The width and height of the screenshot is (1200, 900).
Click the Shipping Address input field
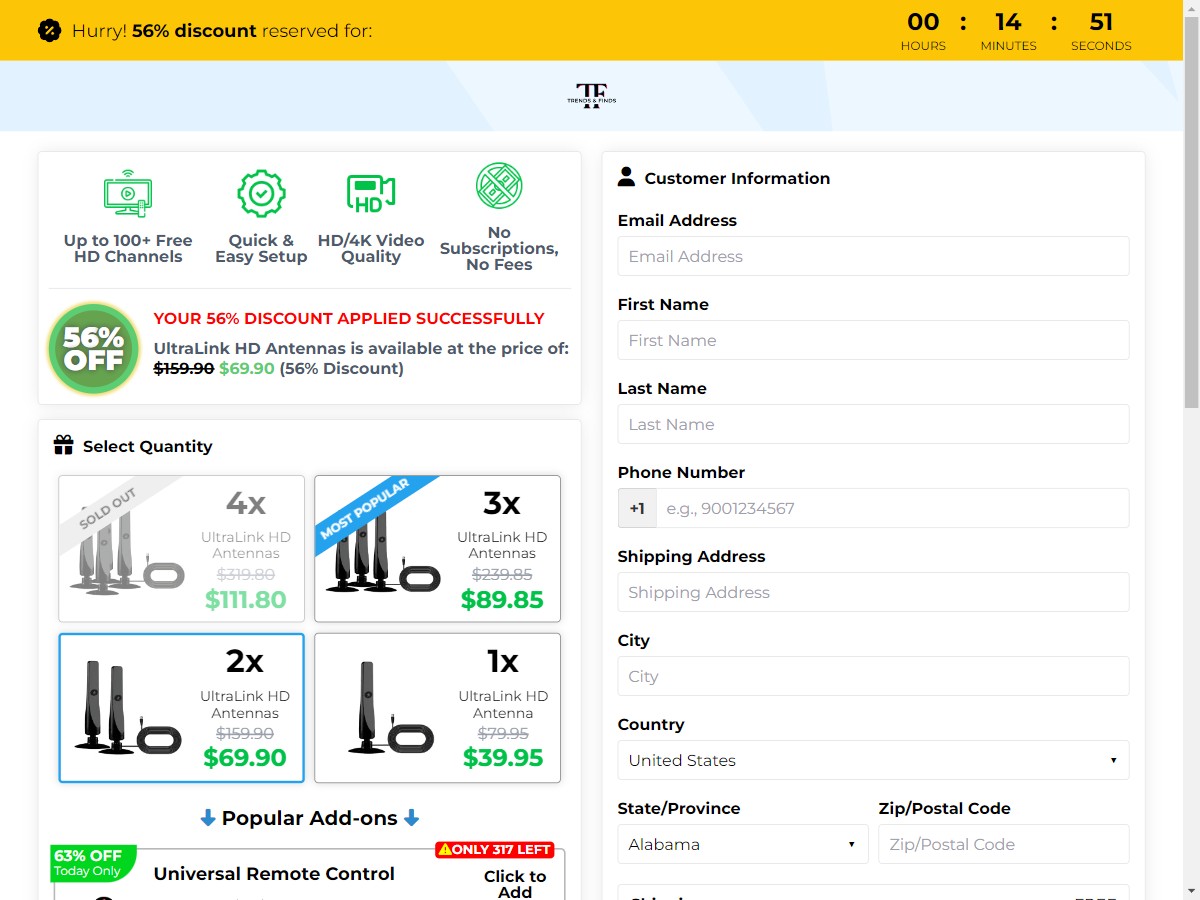873,592
